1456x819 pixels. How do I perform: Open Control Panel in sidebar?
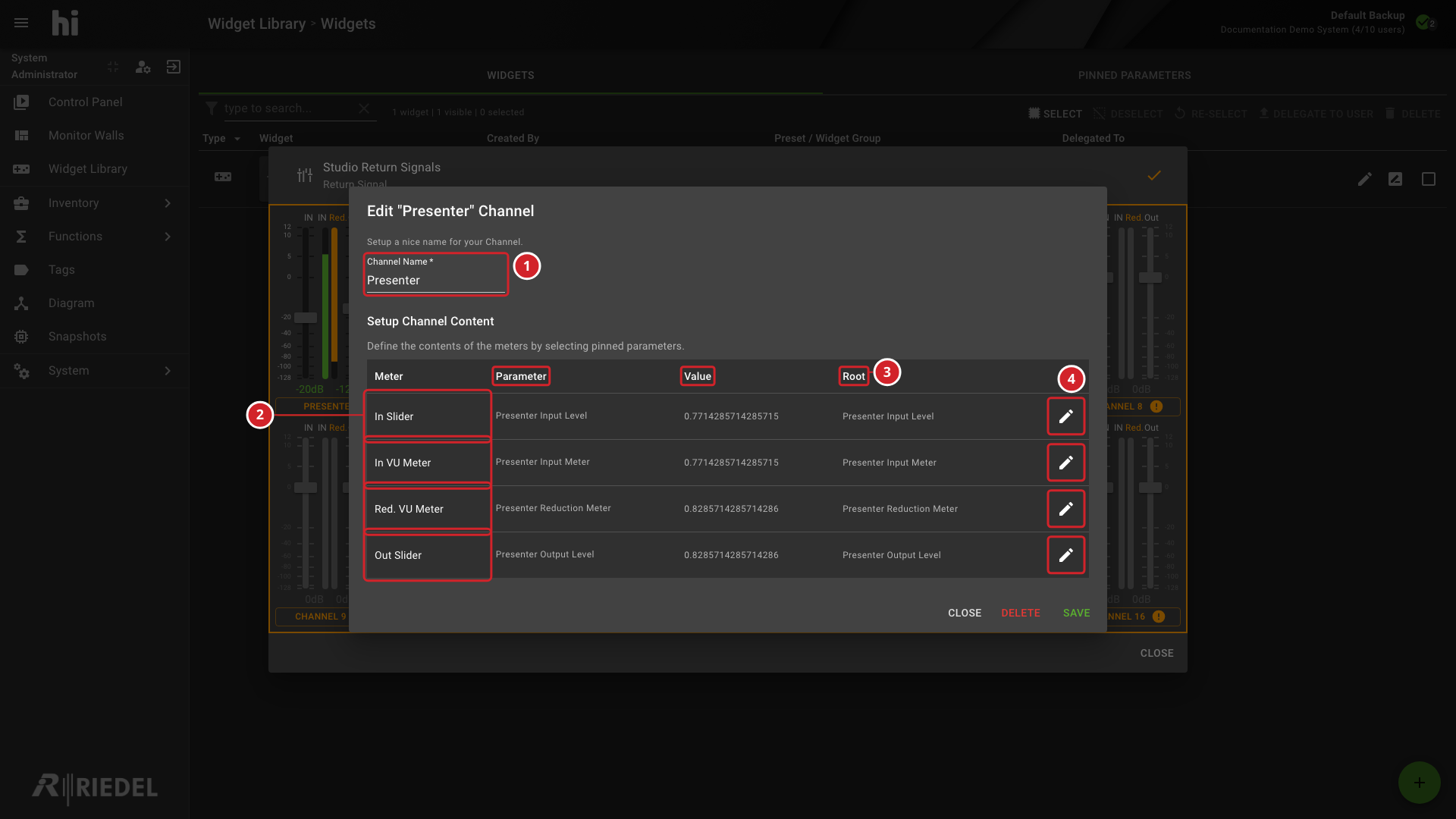pyautogui.click(x=94, y=102)
